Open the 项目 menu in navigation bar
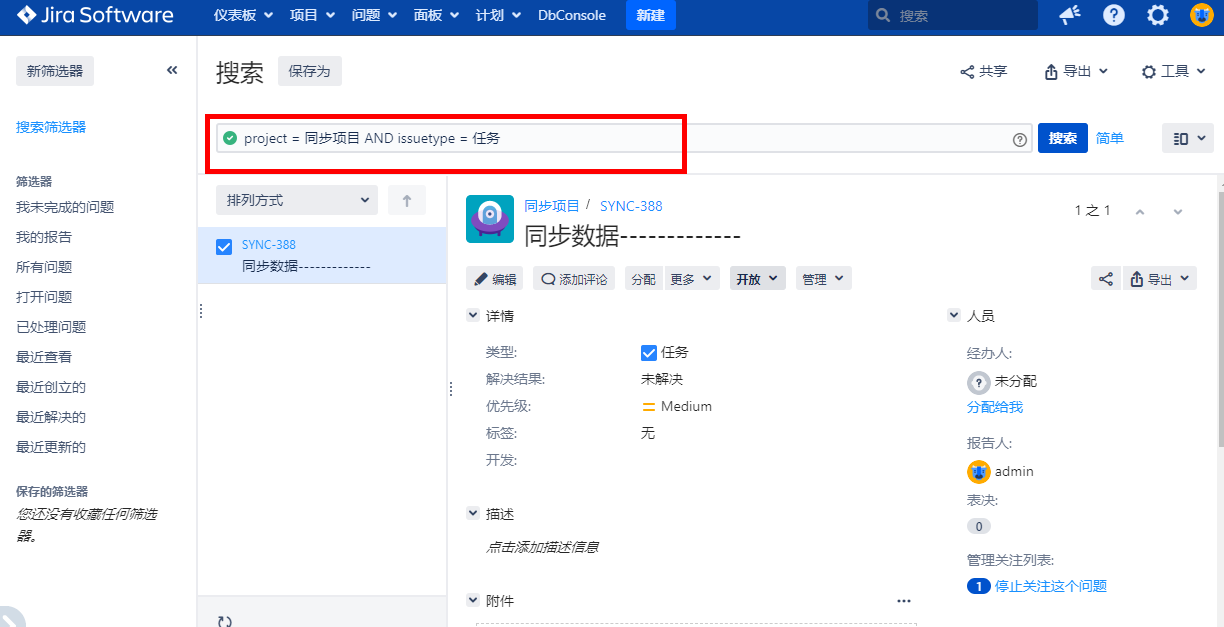 pos(312,15)
